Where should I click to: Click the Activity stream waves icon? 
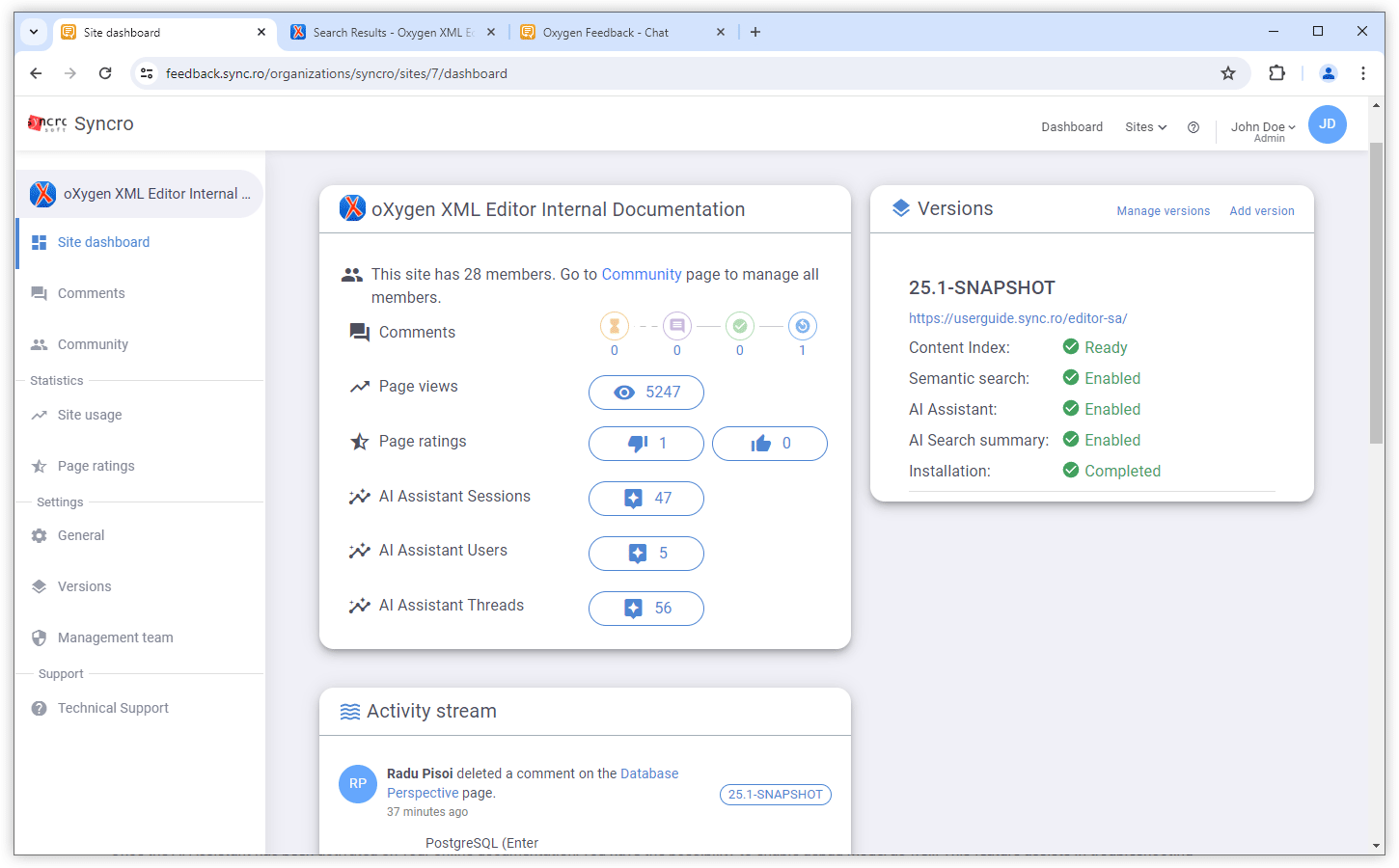350,712
